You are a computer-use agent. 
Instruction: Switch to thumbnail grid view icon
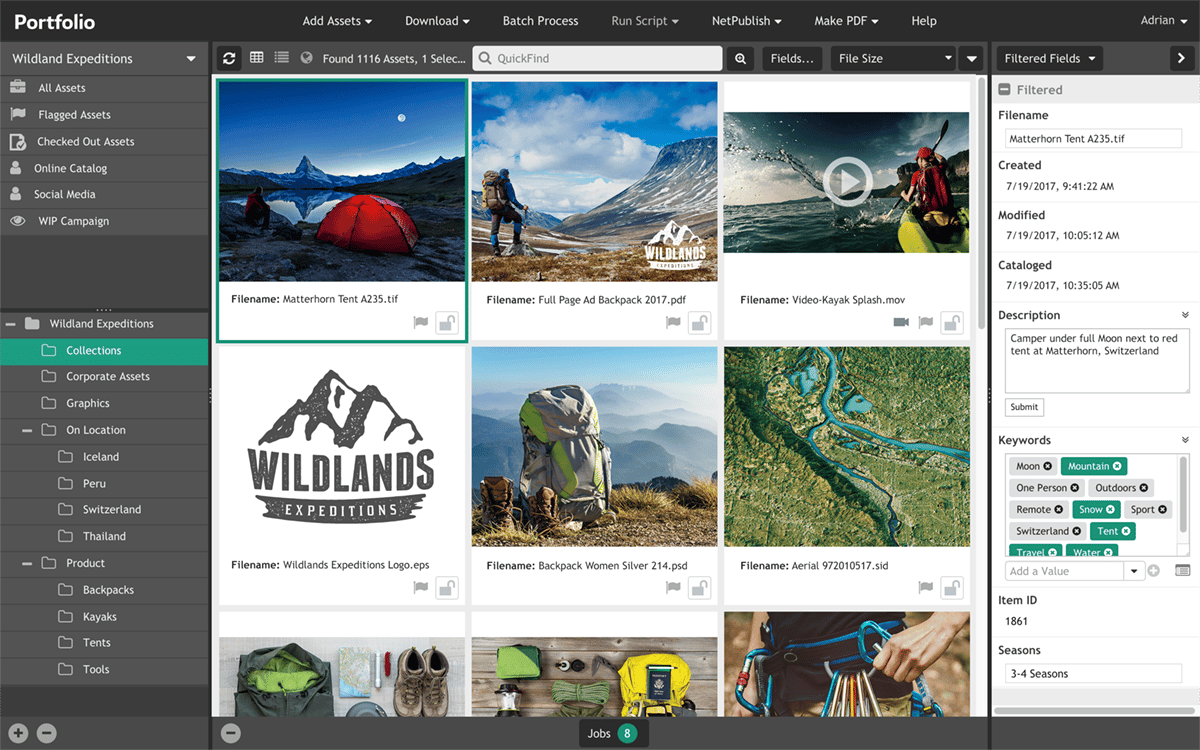[257, 58]
